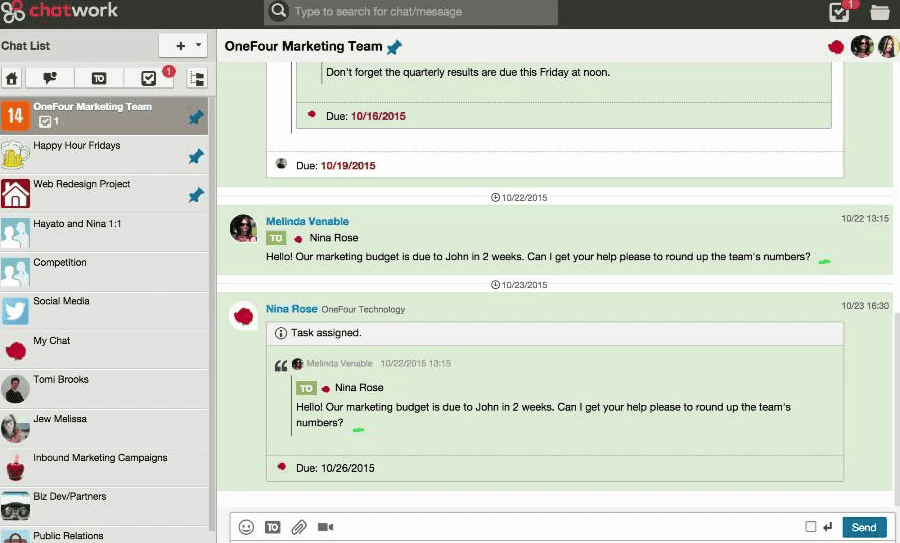Attach a file with paperclip icon
900x543 pixels.
[x=298, y=527]
